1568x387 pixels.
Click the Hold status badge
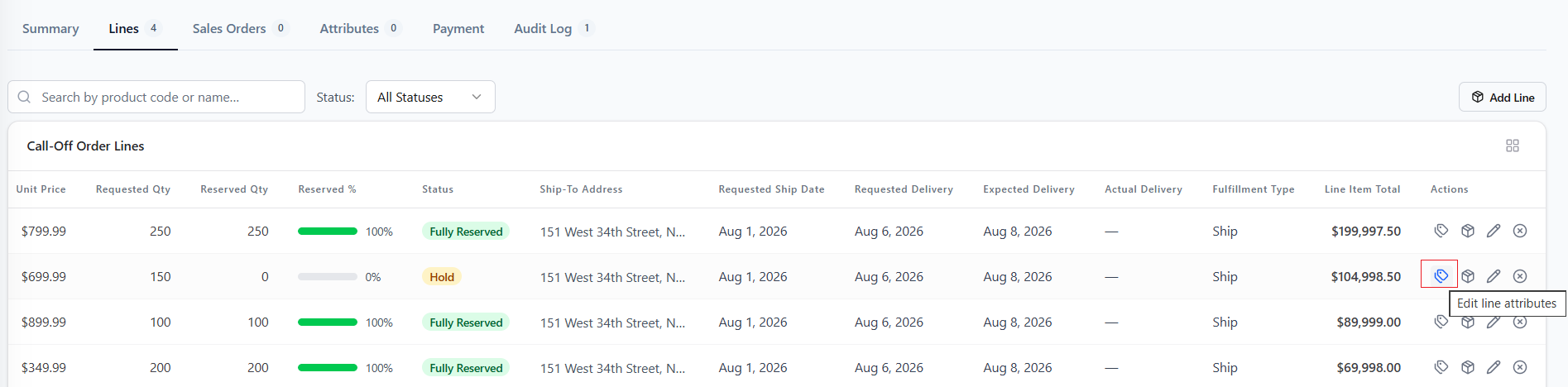[x=442, y=277]
